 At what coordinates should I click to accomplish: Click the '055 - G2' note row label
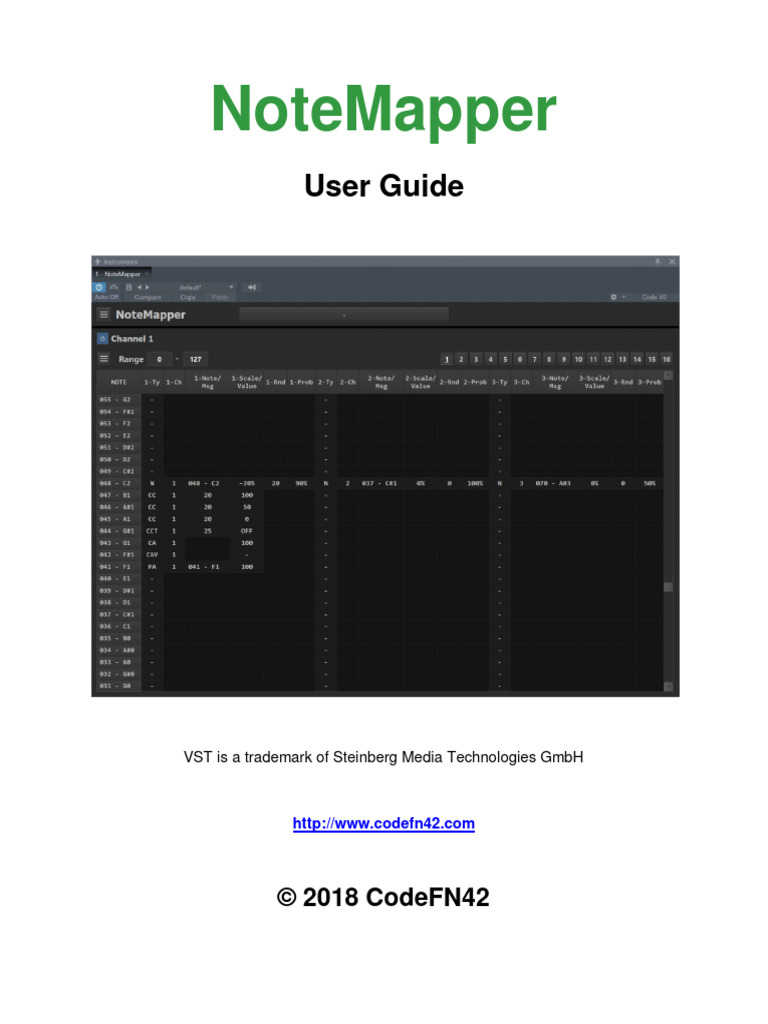tap(118, 400)
